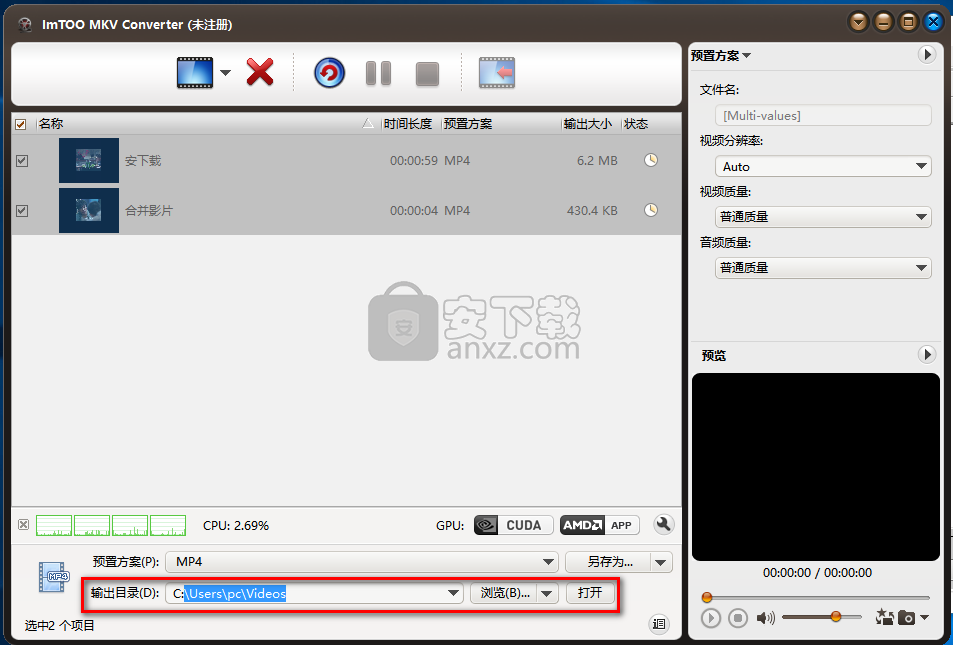Open the 视频分辨率 Auto dropdown
Screen dimensions: 953x645
(824, 167)
